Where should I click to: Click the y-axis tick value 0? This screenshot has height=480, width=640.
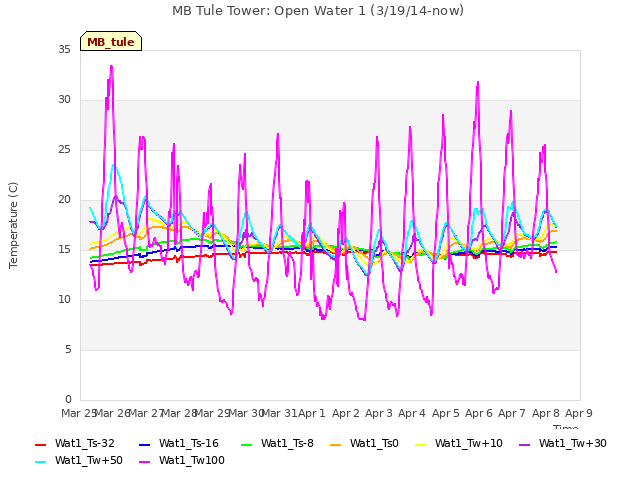click(68, 400)
